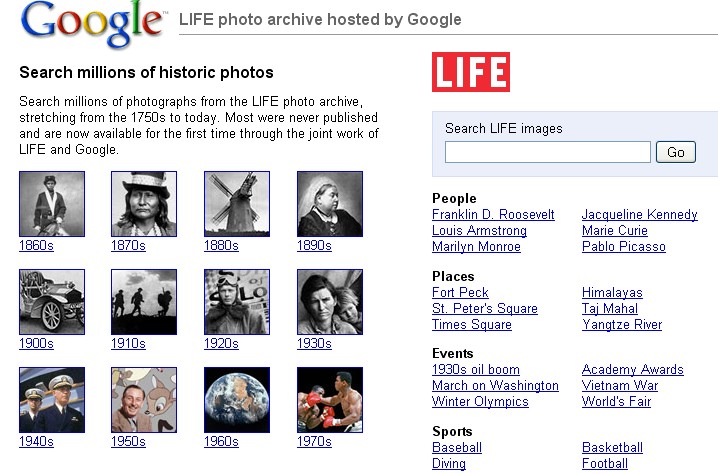
Task: Open the Times Square link
Action: [x=472, y=324]
